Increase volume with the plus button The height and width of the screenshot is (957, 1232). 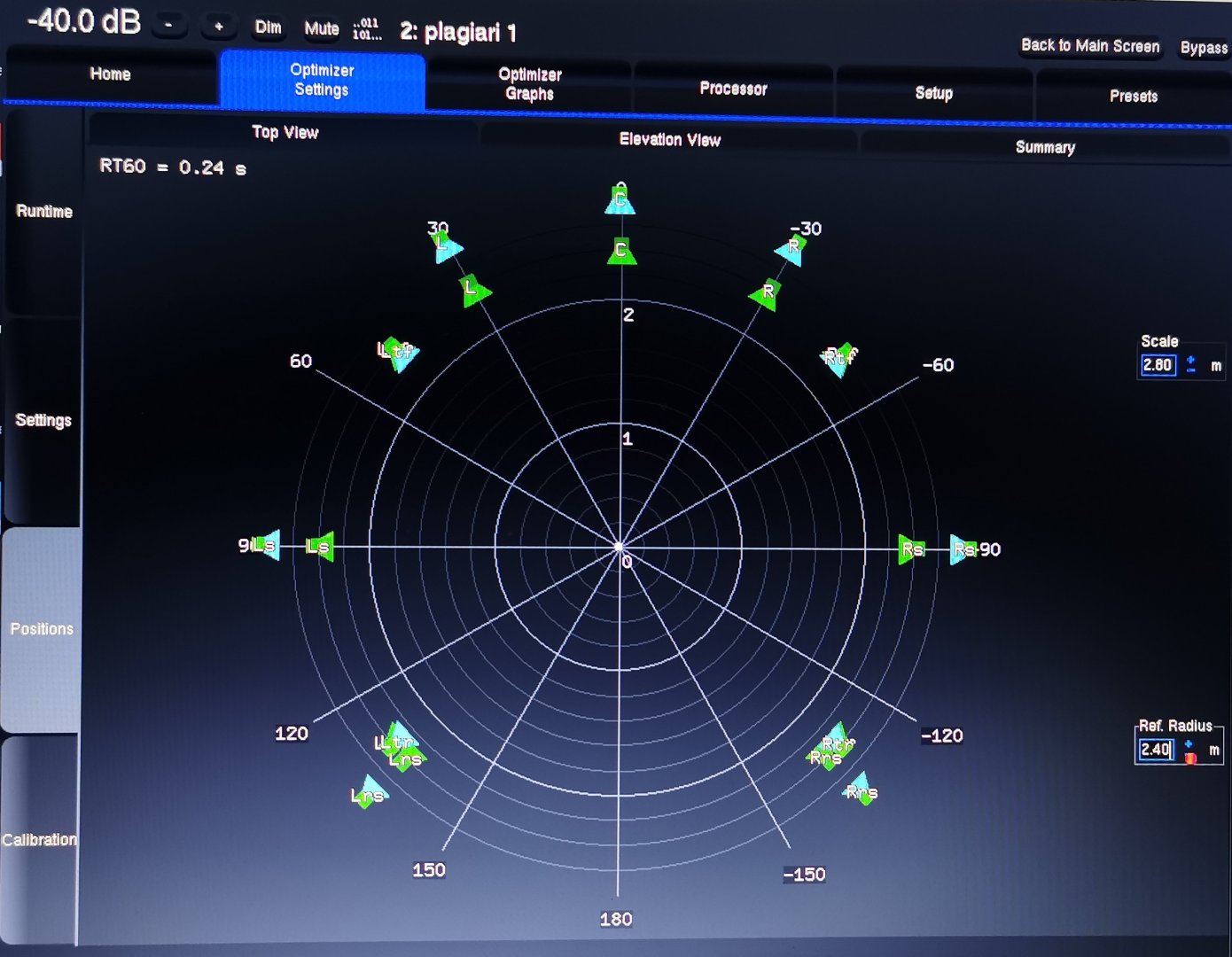[218, 27]
